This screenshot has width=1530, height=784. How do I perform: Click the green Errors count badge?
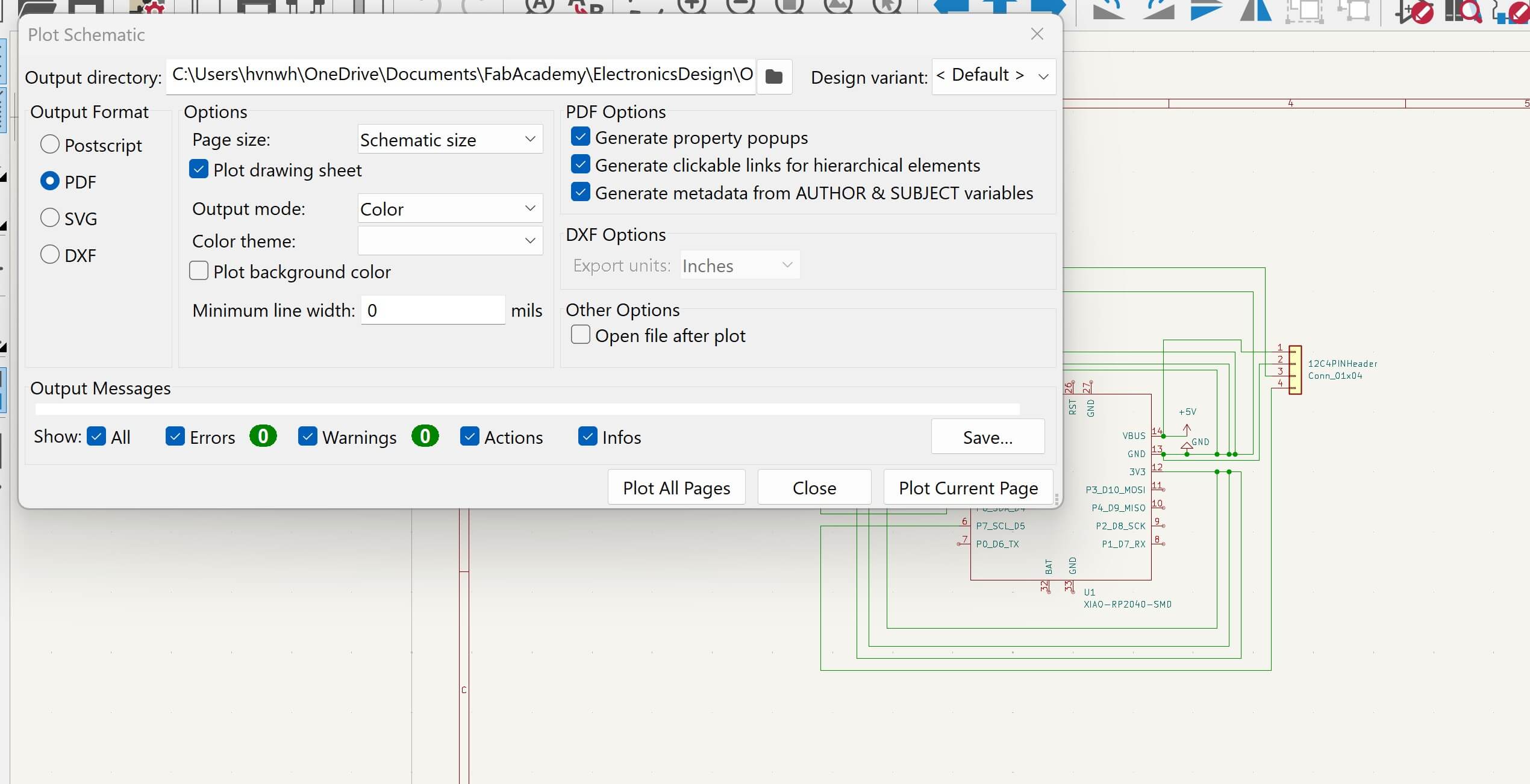pyautogui.click(x=263, y=436)
